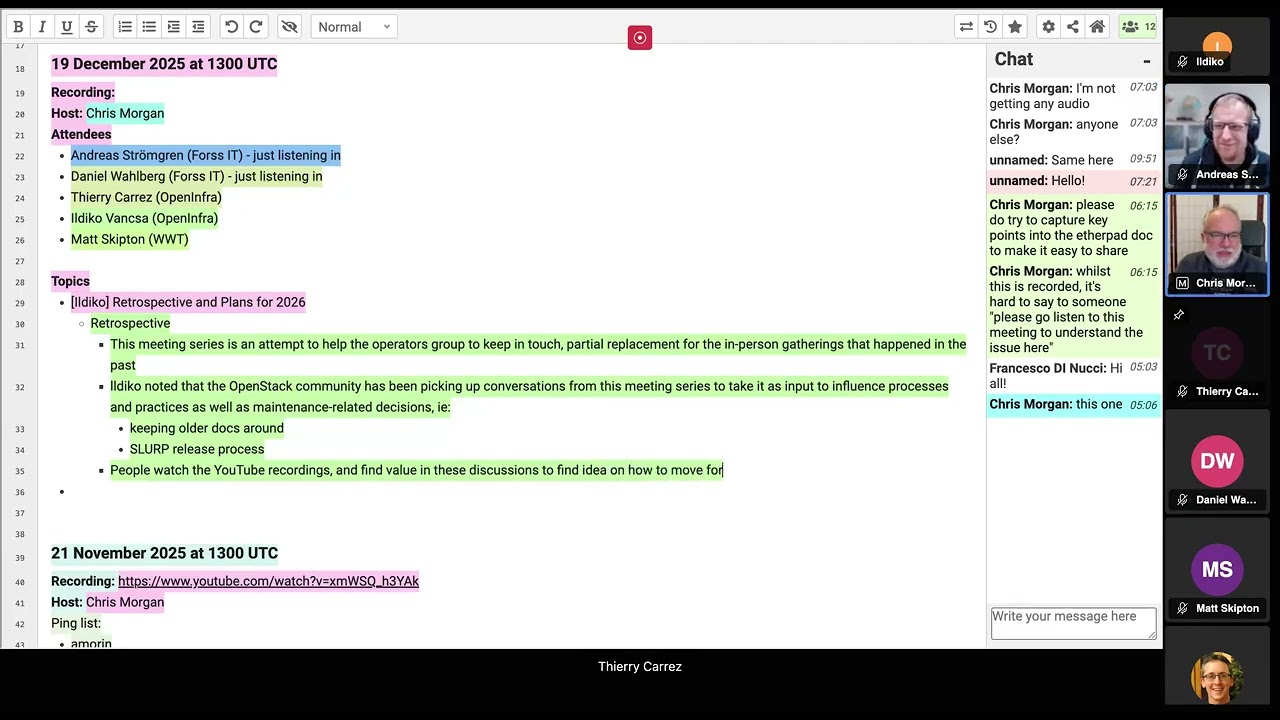Select the Daniel Wa... participant tile

[x=1217, y=461]
